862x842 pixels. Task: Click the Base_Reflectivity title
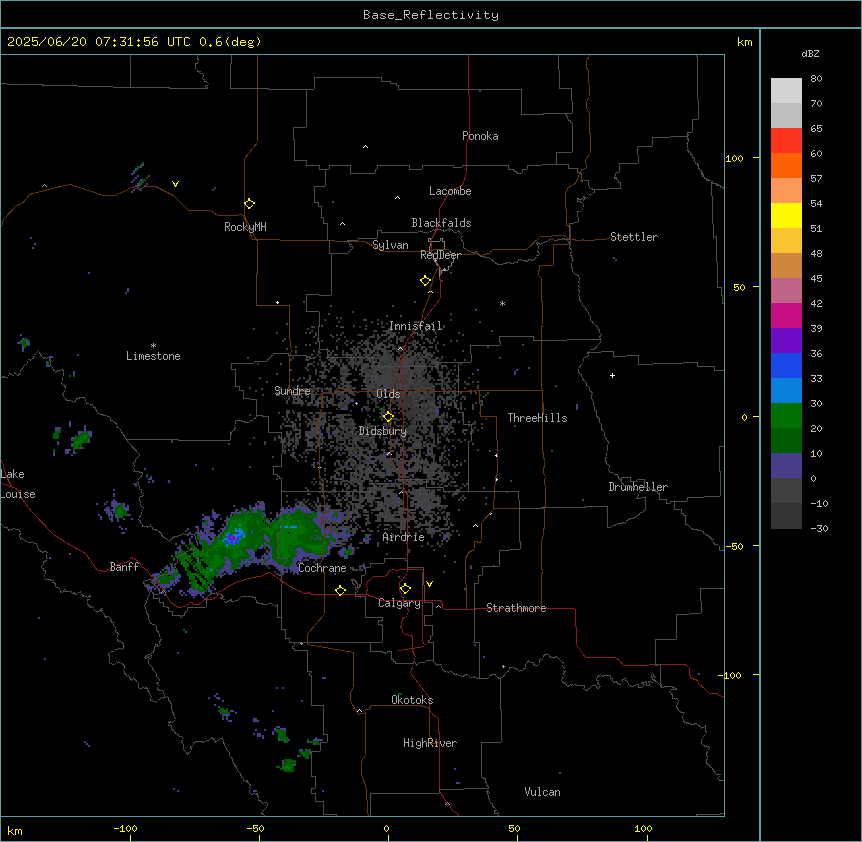click(x=431, y=15)
